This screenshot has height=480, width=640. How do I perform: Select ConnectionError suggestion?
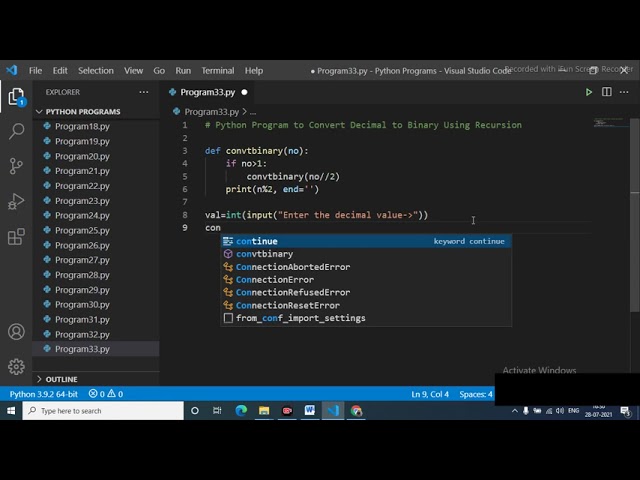click(366, 280)
